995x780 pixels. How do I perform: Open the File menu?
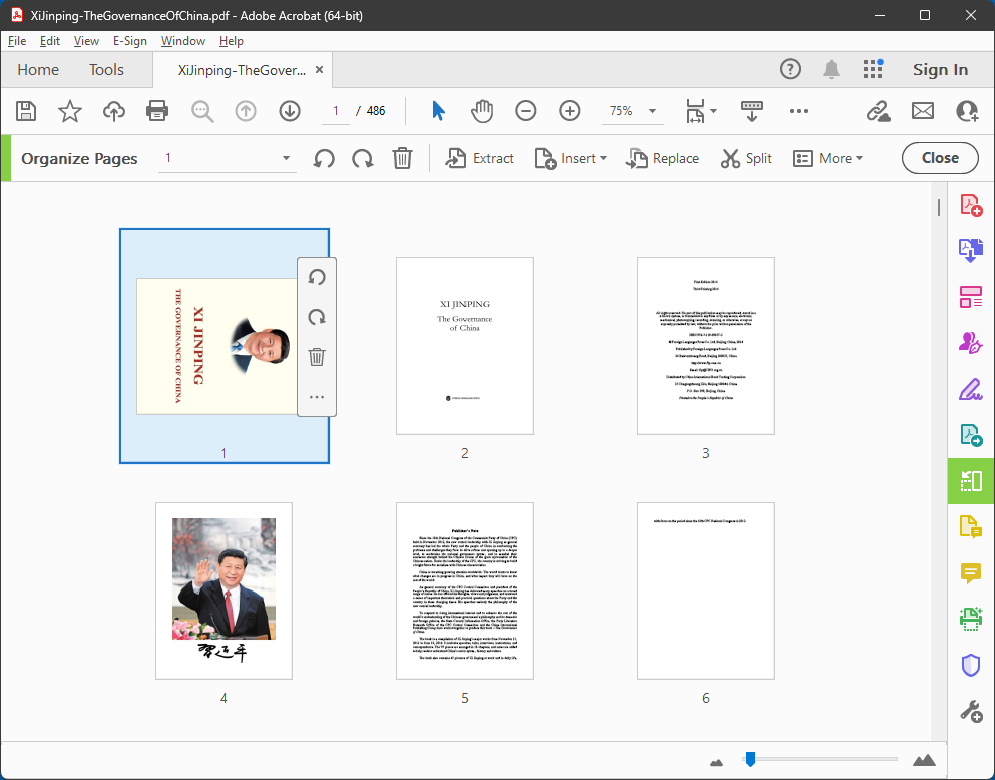17,41
